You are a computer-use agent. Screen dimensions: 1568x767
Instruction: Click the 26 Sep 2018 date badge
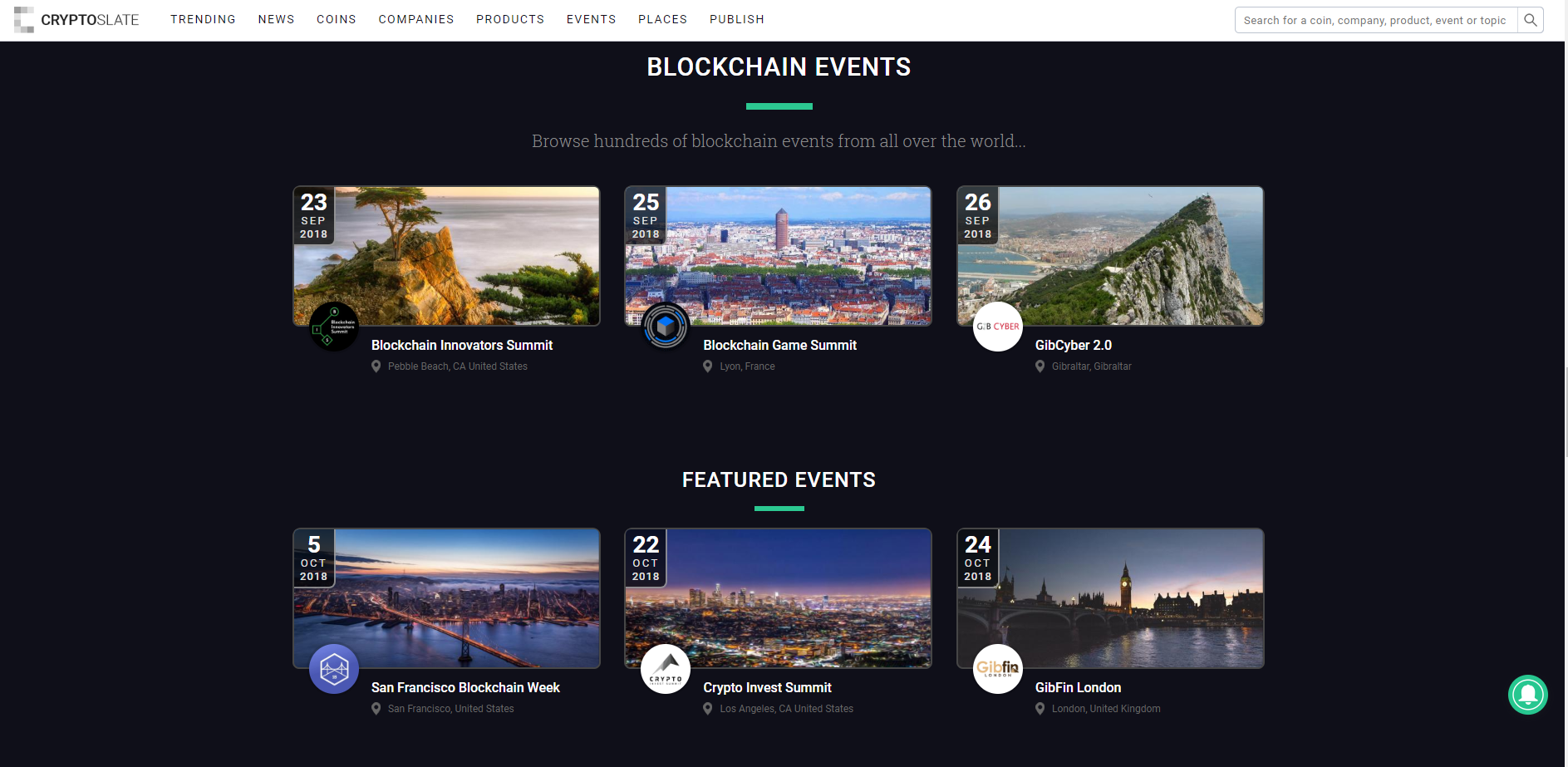point(978,215)
